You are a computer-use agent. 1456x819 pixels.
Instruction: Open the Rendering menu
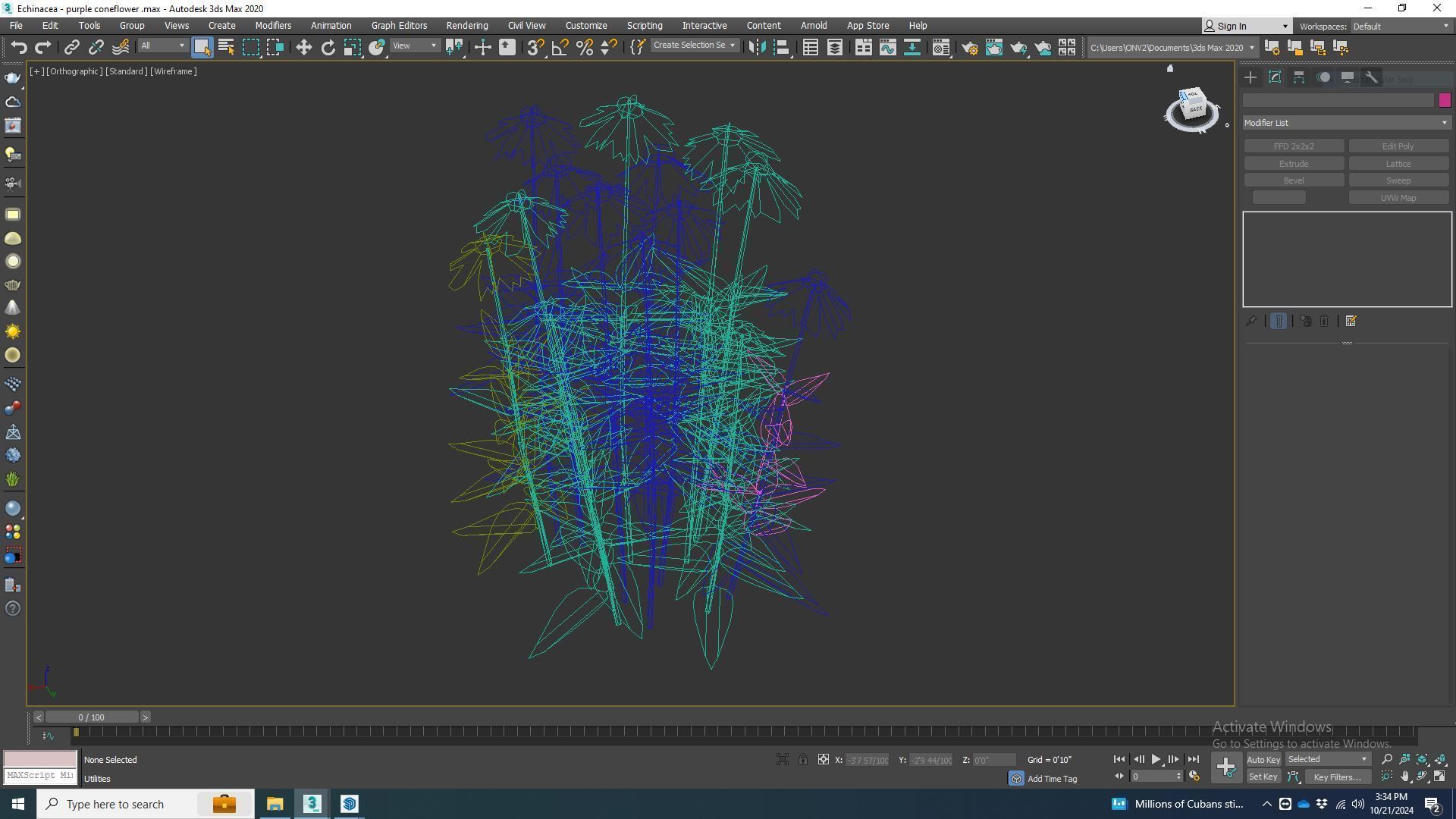(x=466, y=26)
